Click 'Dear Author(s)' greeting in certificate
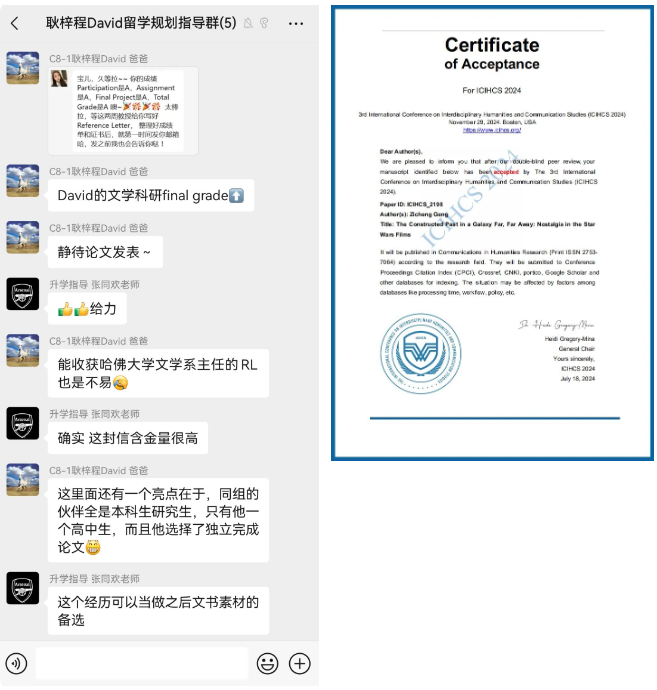Image resolution: width=657 pixels, height=690 pixels. click(401, 152)
